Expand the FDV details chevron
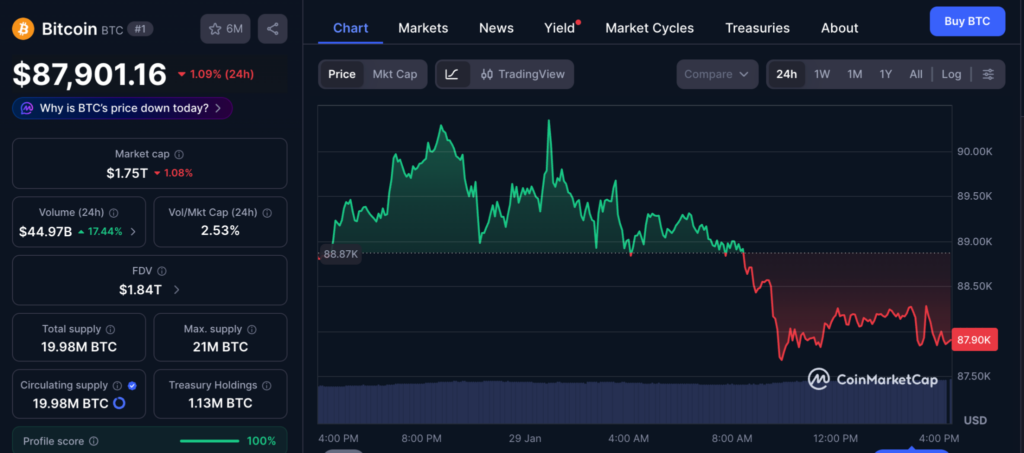 click(177, 290)
